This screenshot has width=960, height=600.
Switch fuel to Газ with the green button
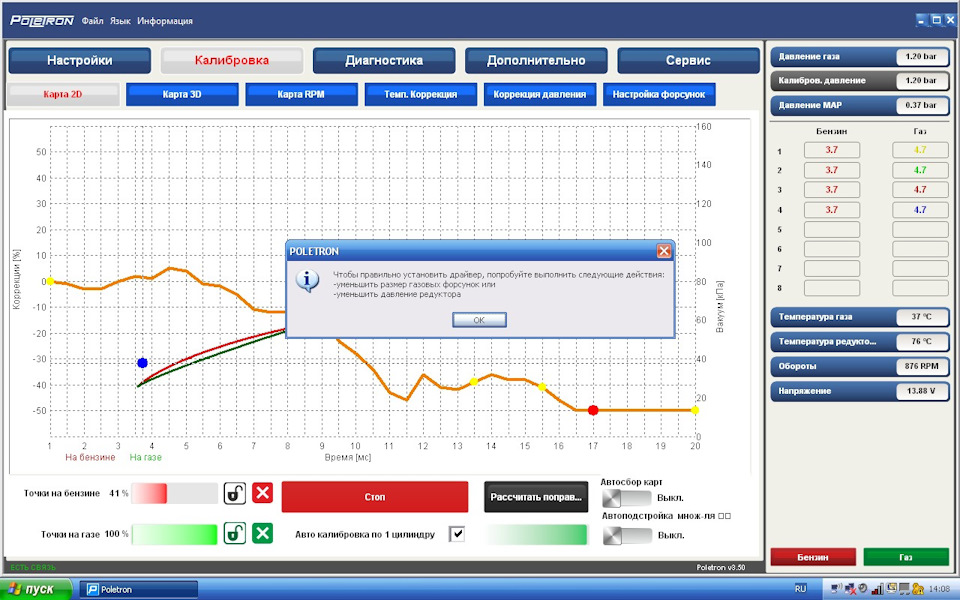coord(906,557)
